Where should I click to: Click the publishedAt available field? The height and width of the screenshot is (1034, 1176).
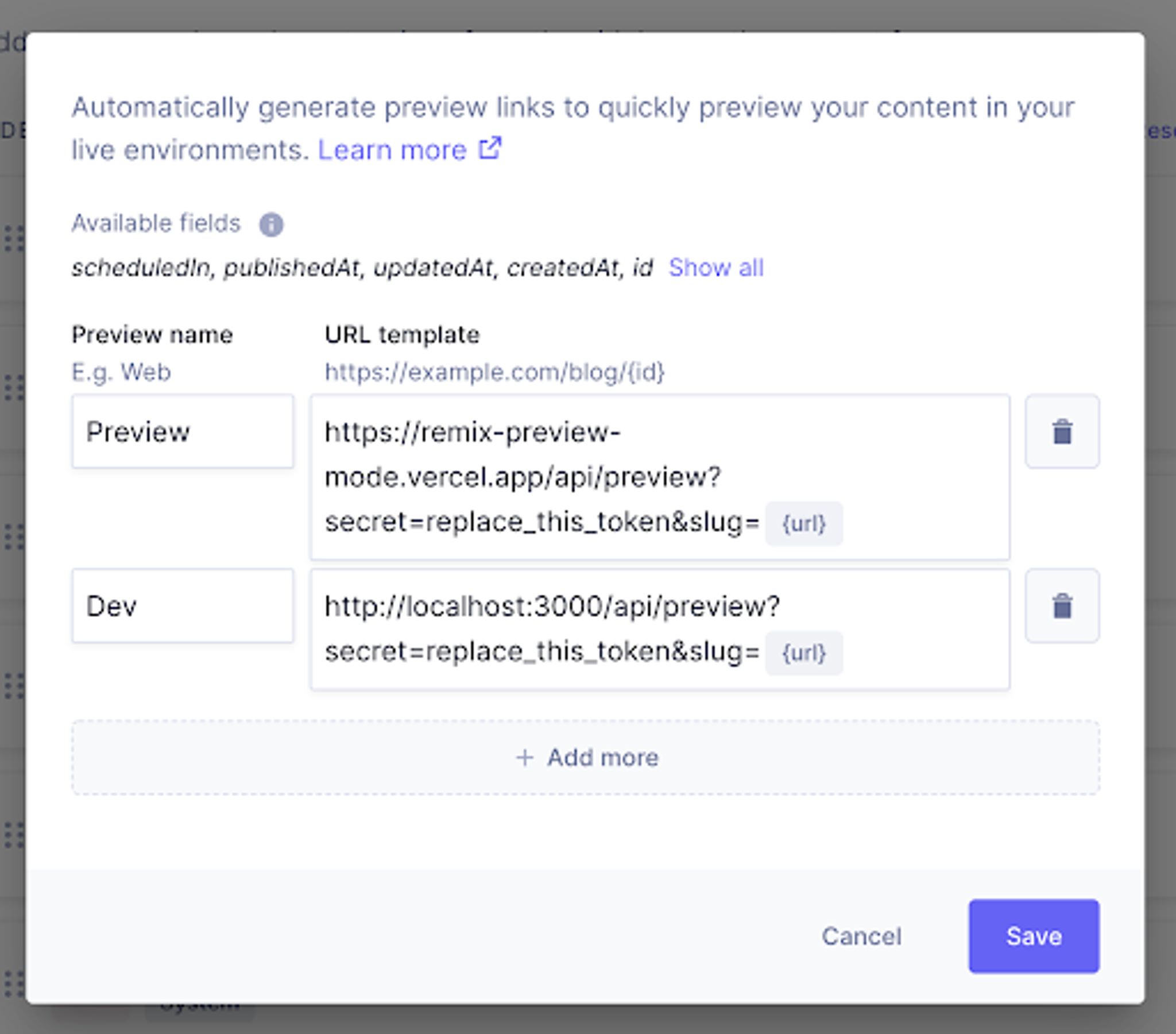(x=292, y=268)
